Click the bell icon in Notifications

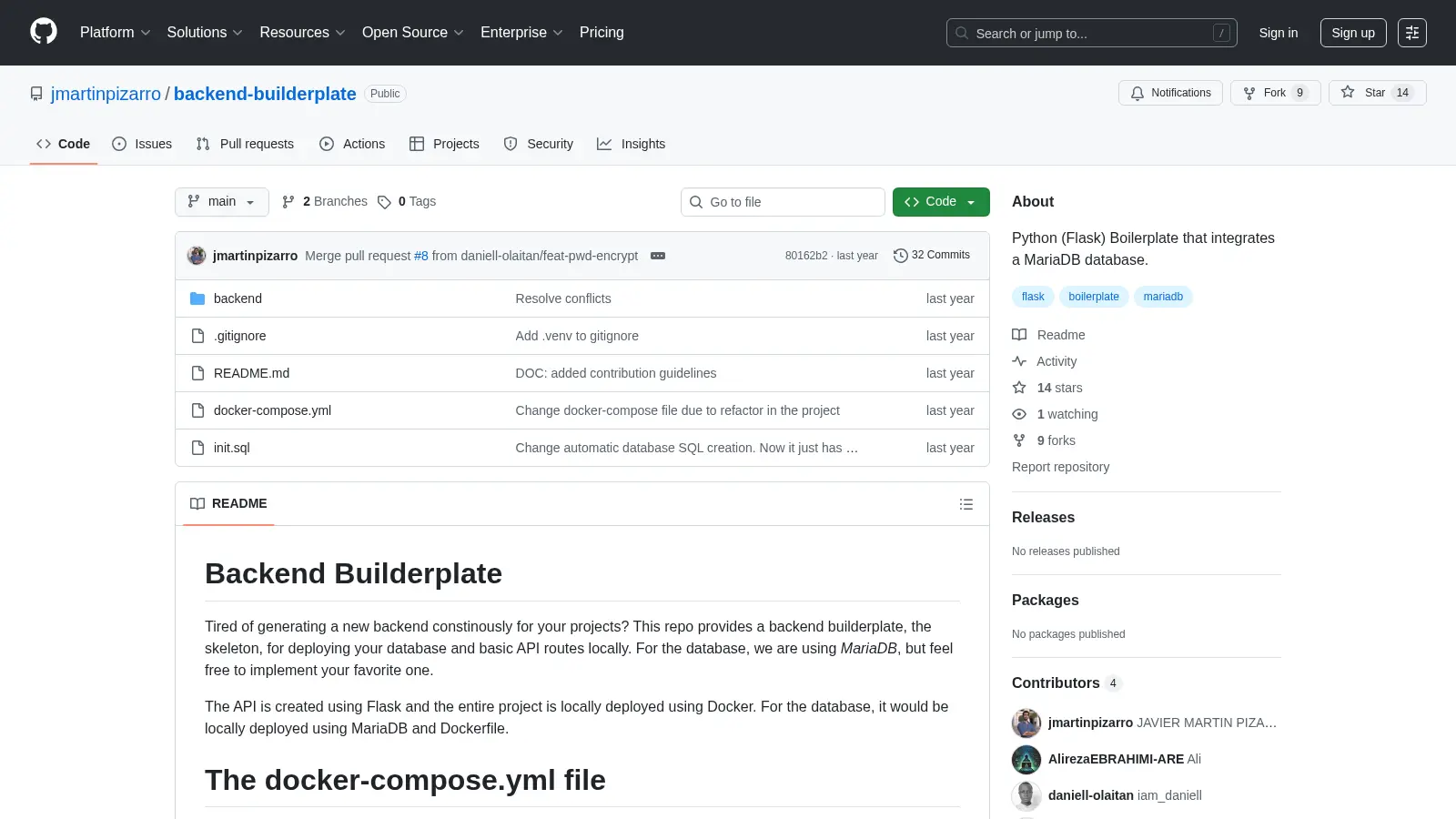click(x=1137, y=93)
